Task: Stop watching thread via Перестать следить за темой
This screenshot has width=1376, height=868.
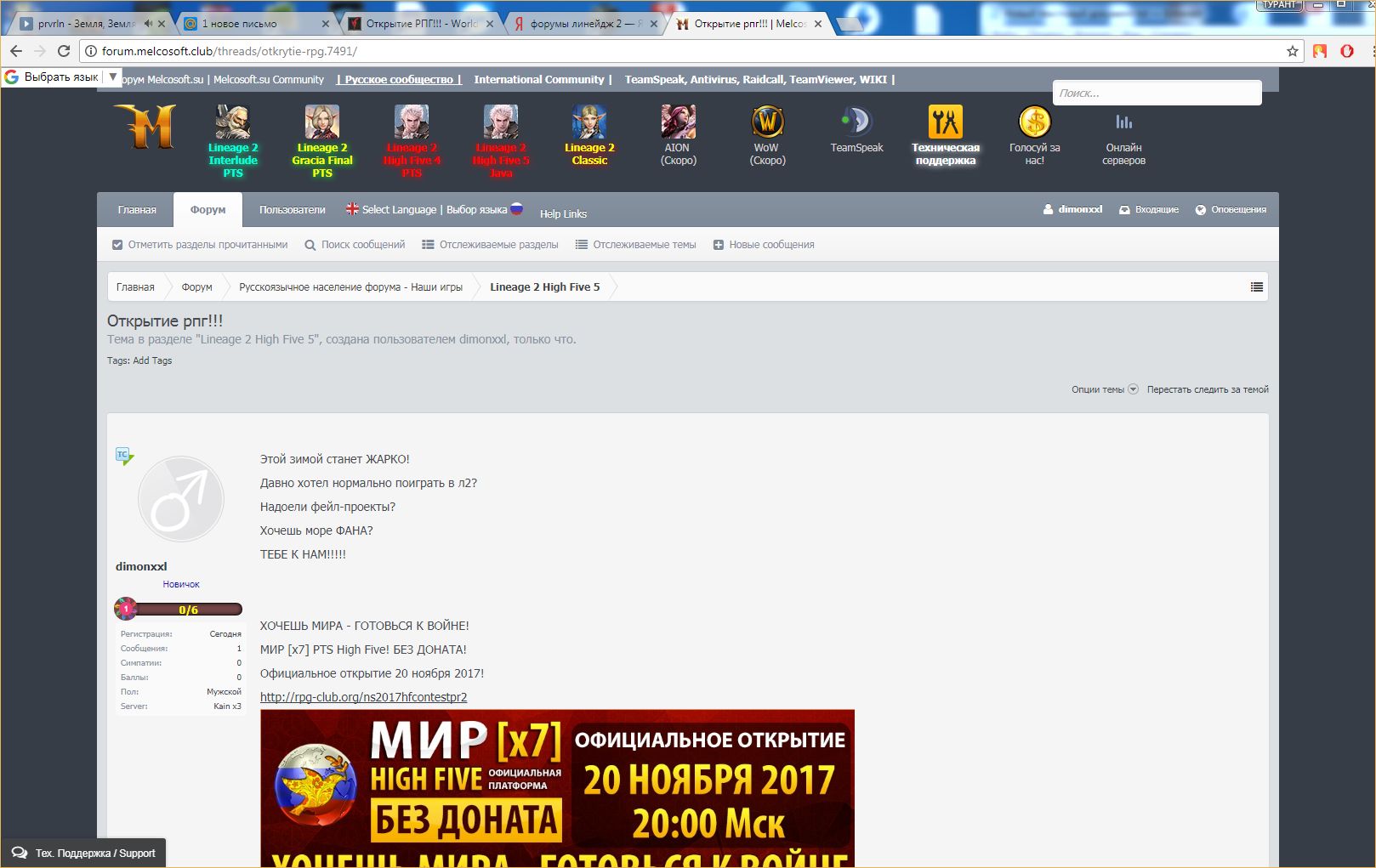Action: [1208, 389]
